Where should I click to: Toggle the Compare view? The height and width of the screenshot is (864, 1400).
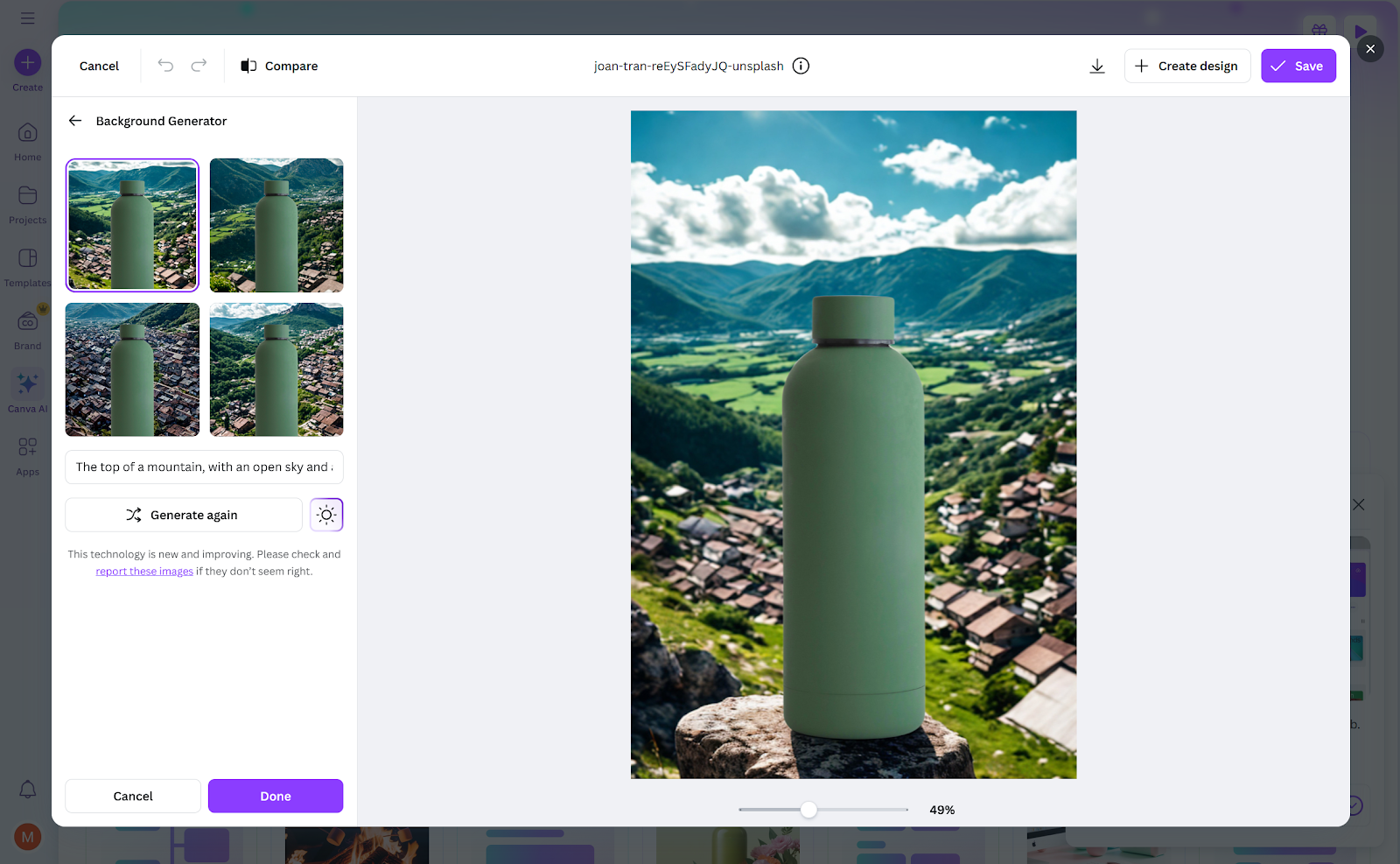[279, 66]
